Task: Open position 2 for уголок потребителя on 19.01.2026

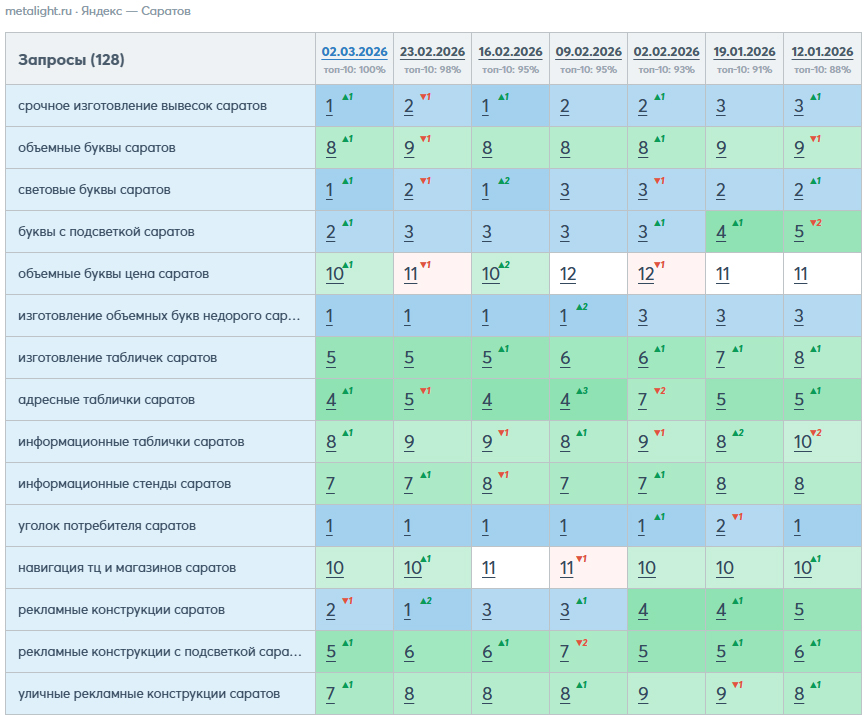Action: tap(721, 526)
